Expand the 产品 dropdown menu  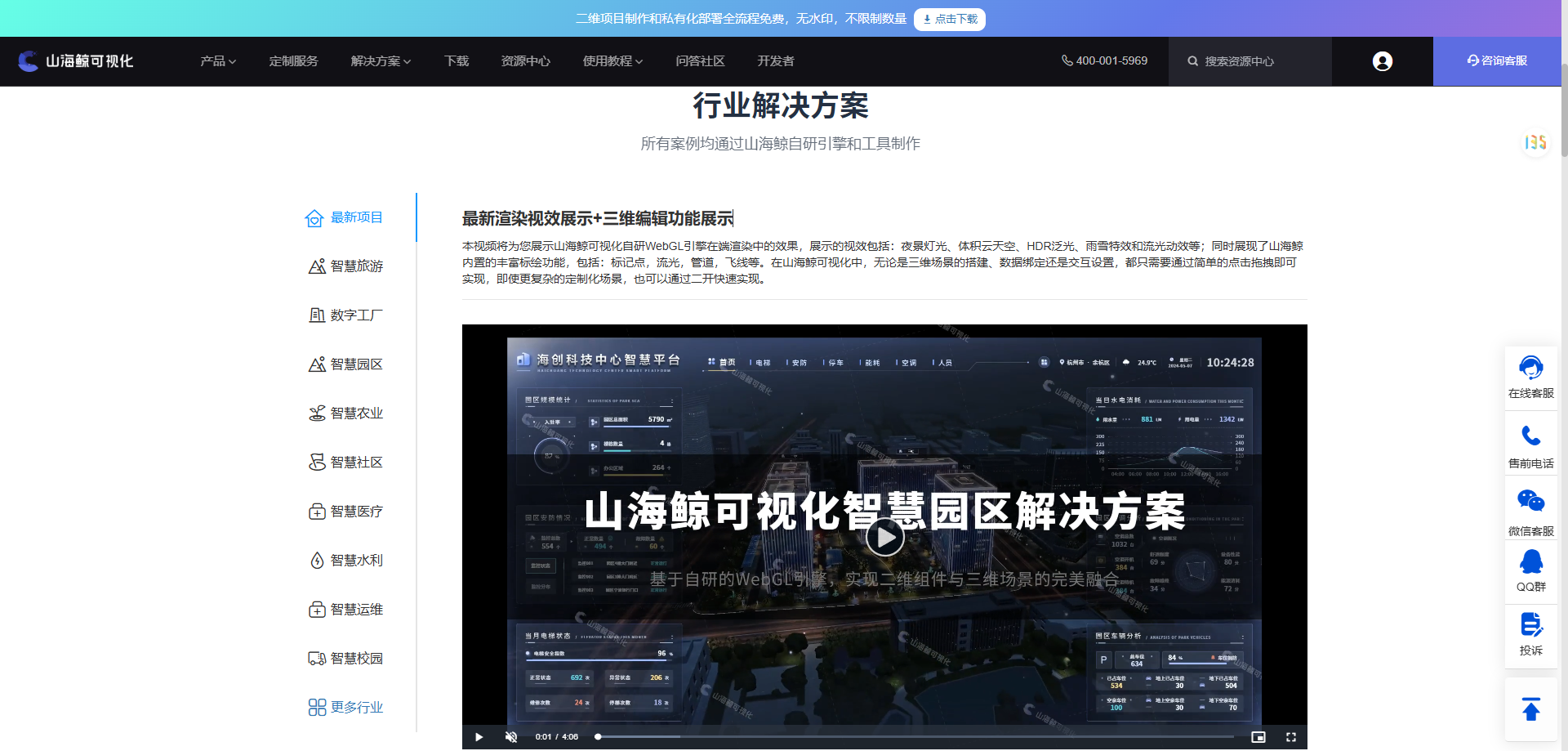coord(218,61)
